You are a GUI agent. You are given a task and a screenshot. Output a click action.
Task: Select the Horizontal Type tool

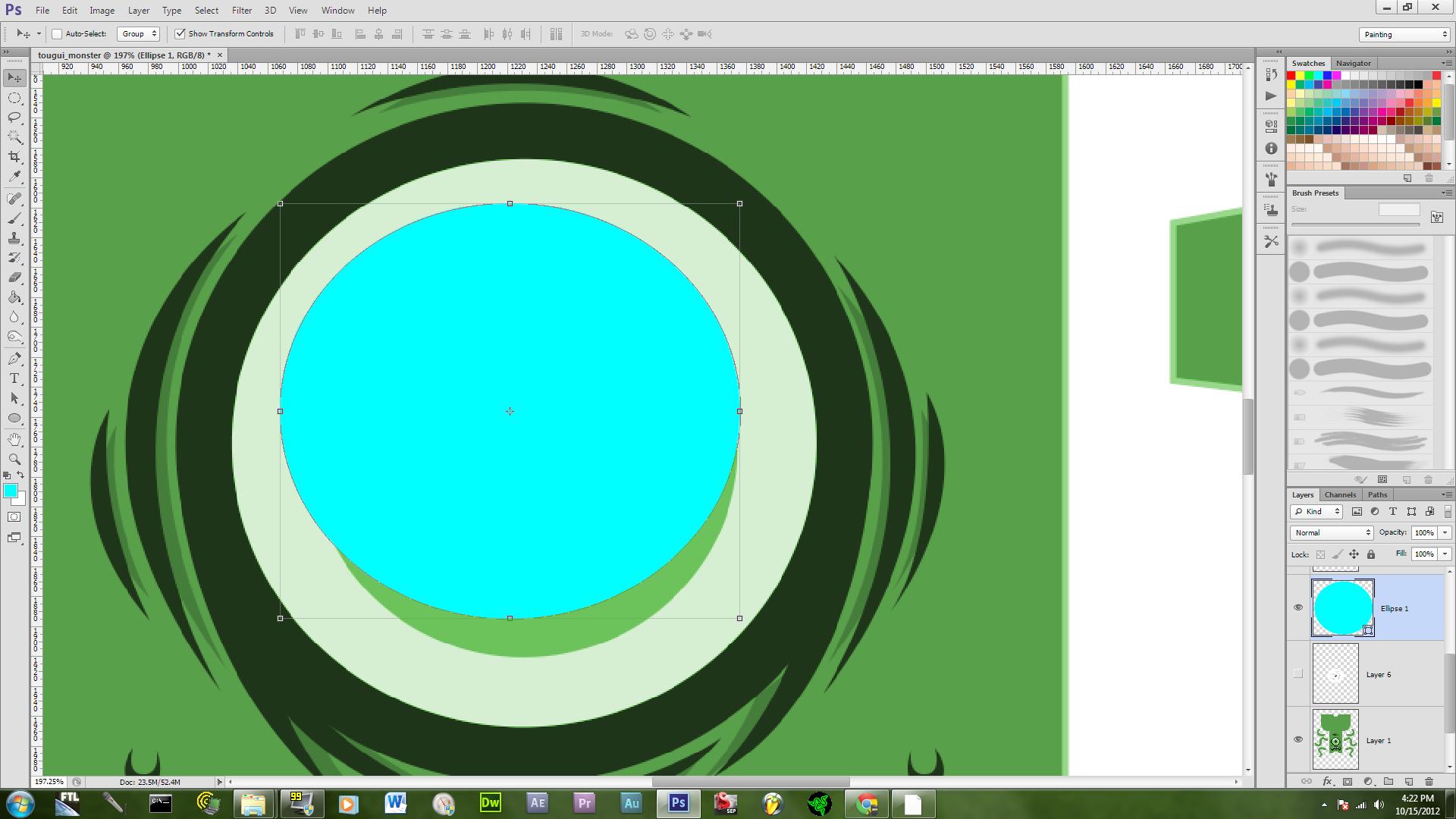point(14,378)
